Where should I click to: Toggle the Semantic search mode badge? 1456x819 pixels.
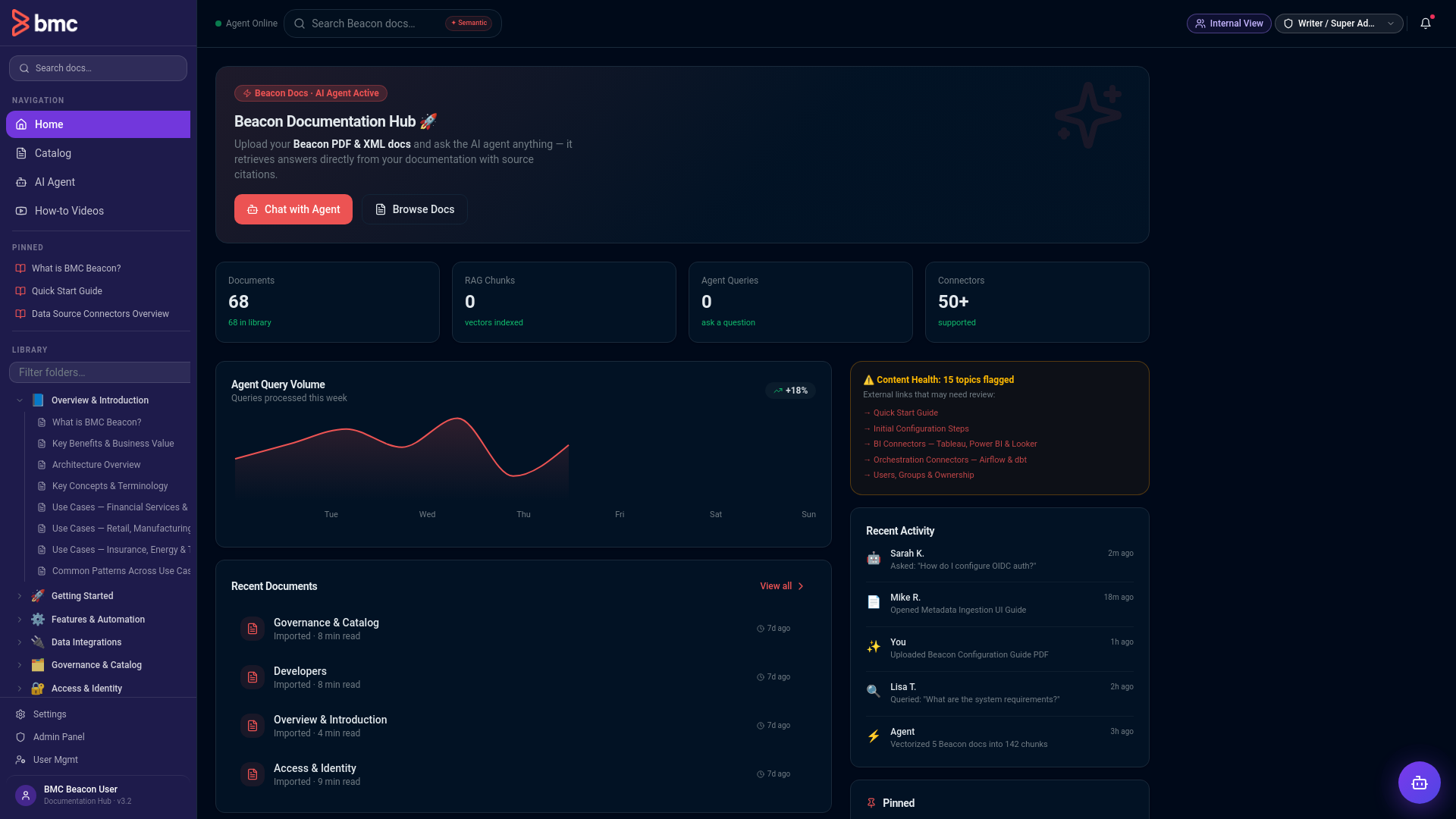pos(469,24)
